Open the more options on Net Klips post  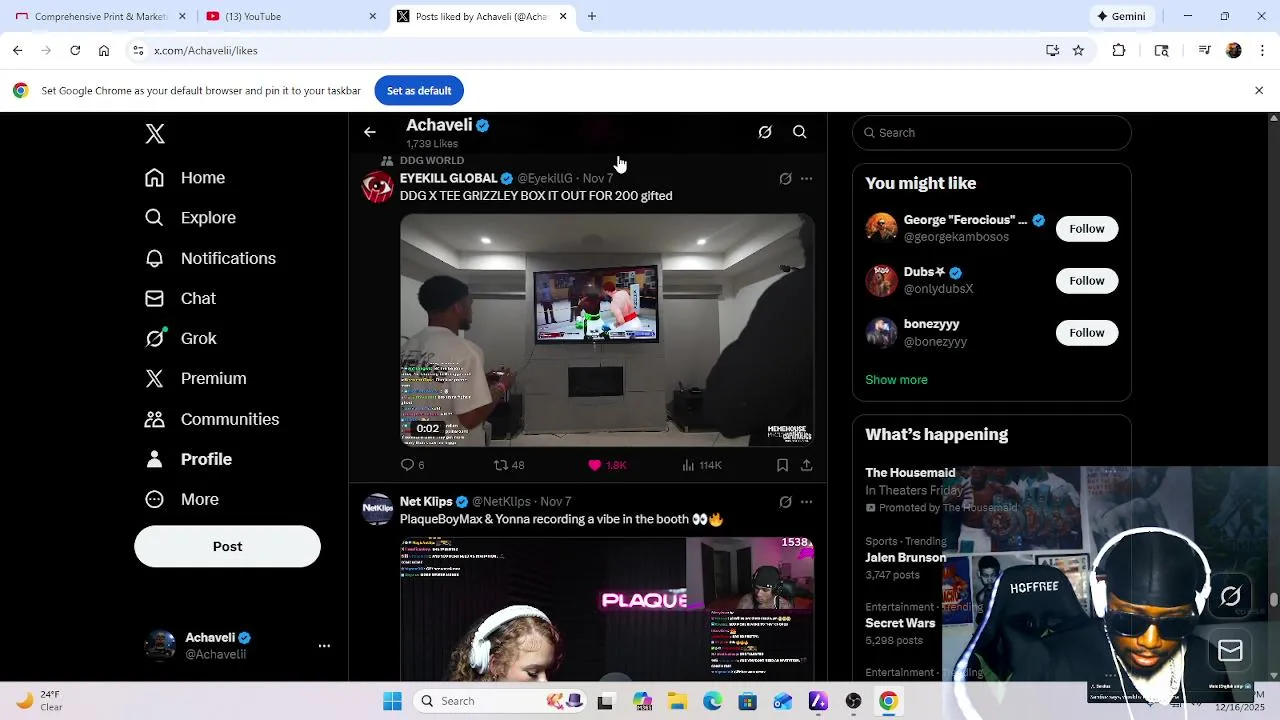(806, 502)
